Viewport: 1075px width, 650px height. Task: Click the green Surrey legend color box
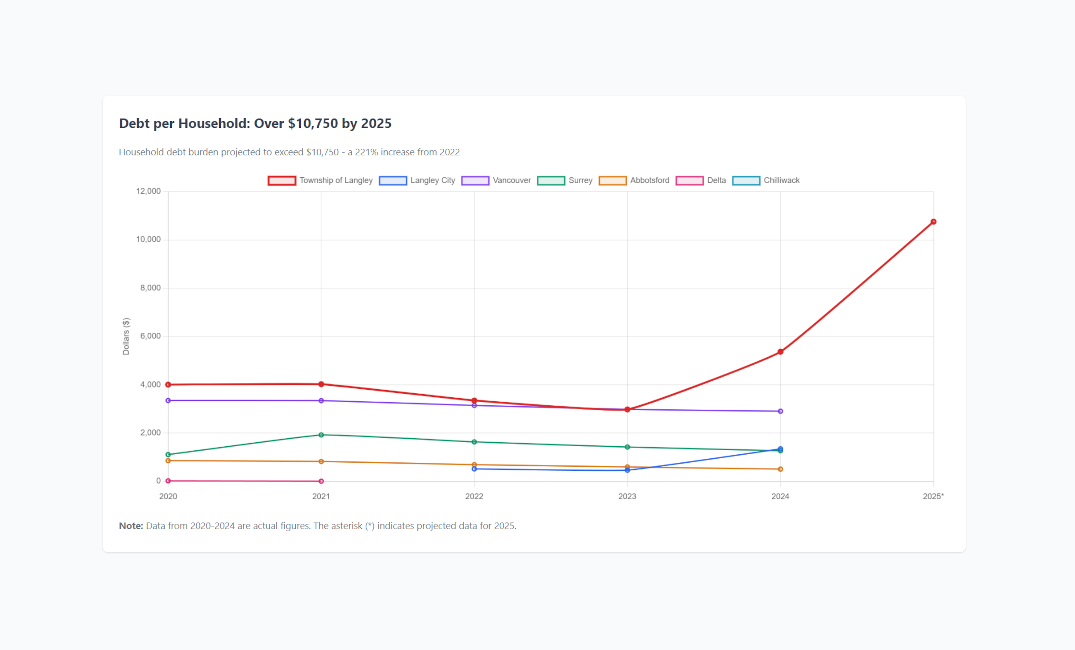coord(551,181)
